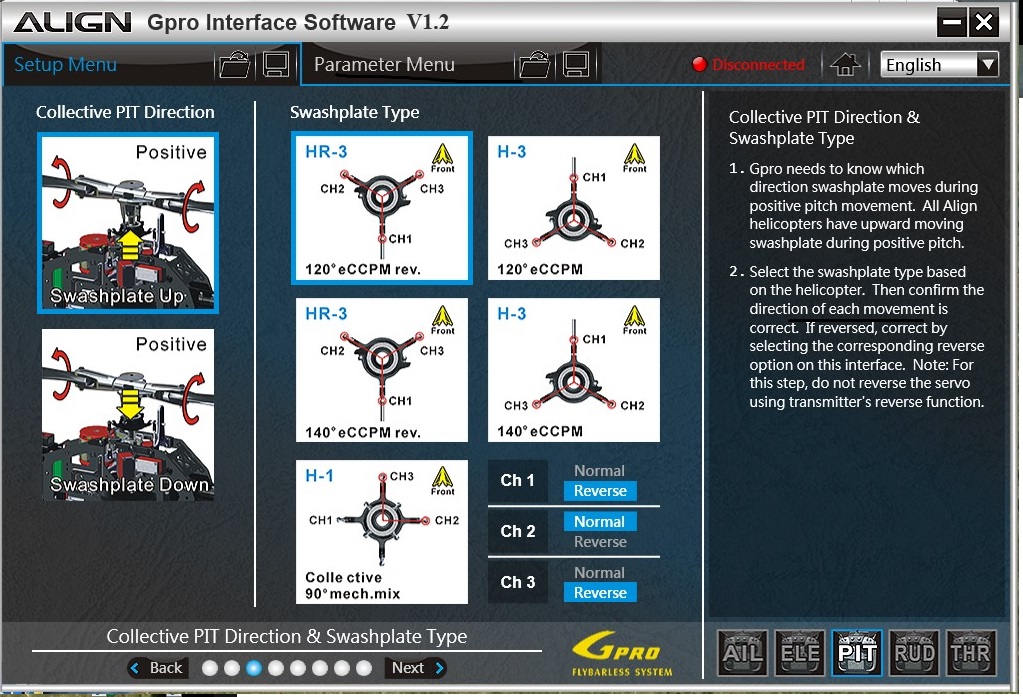Open the English language dropdown
The height and width of the screenshot is (697, 1023).
coord(939,65)
